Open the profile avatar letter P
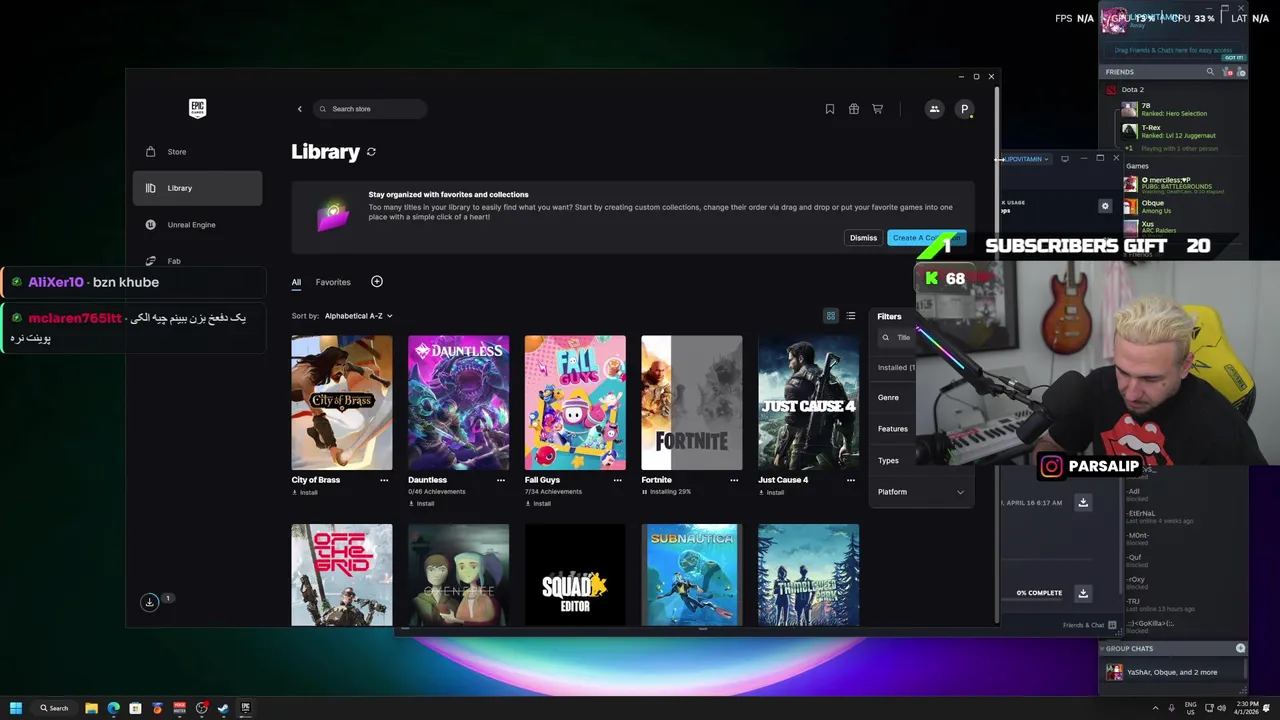 click(964, 109)
